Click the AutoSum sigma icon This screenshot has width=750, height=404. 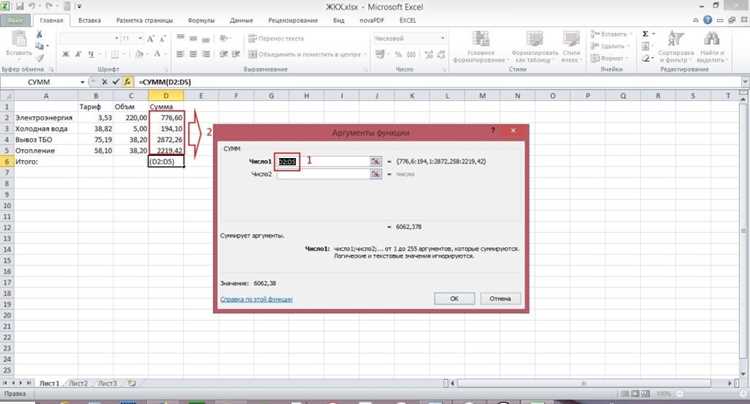tap(645, 34)
